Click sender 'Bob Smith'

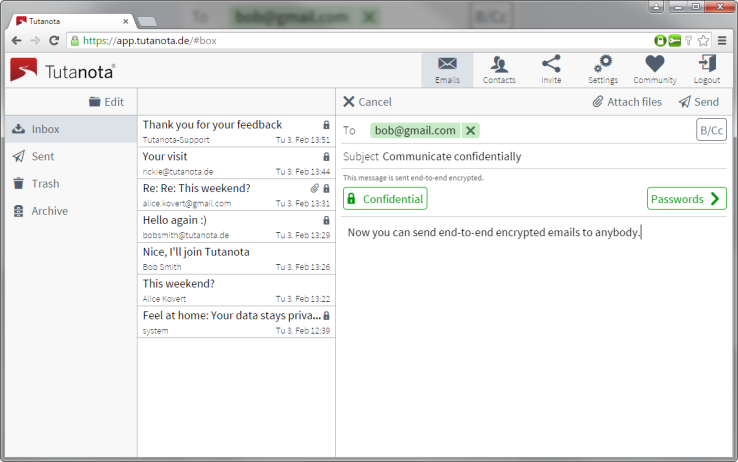click(x=162, y=267)
